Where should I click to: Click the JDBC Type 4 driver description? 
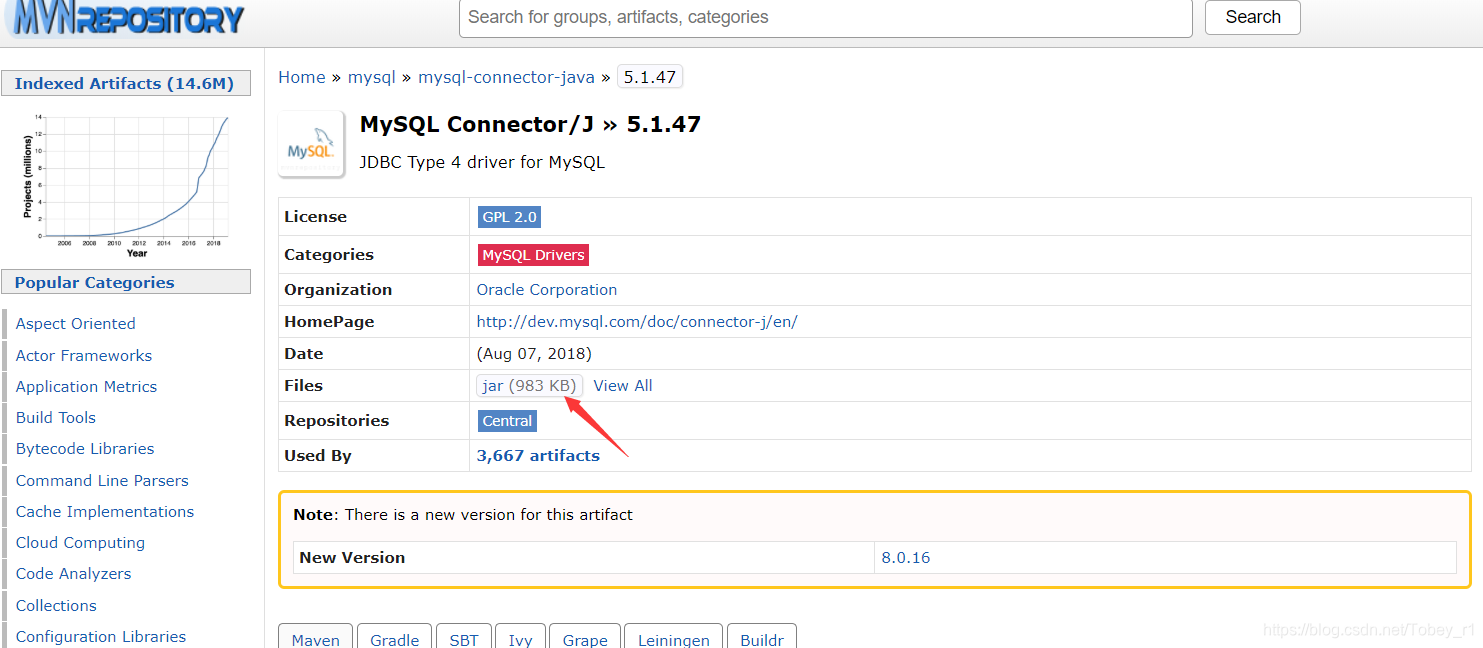(482, 162)
